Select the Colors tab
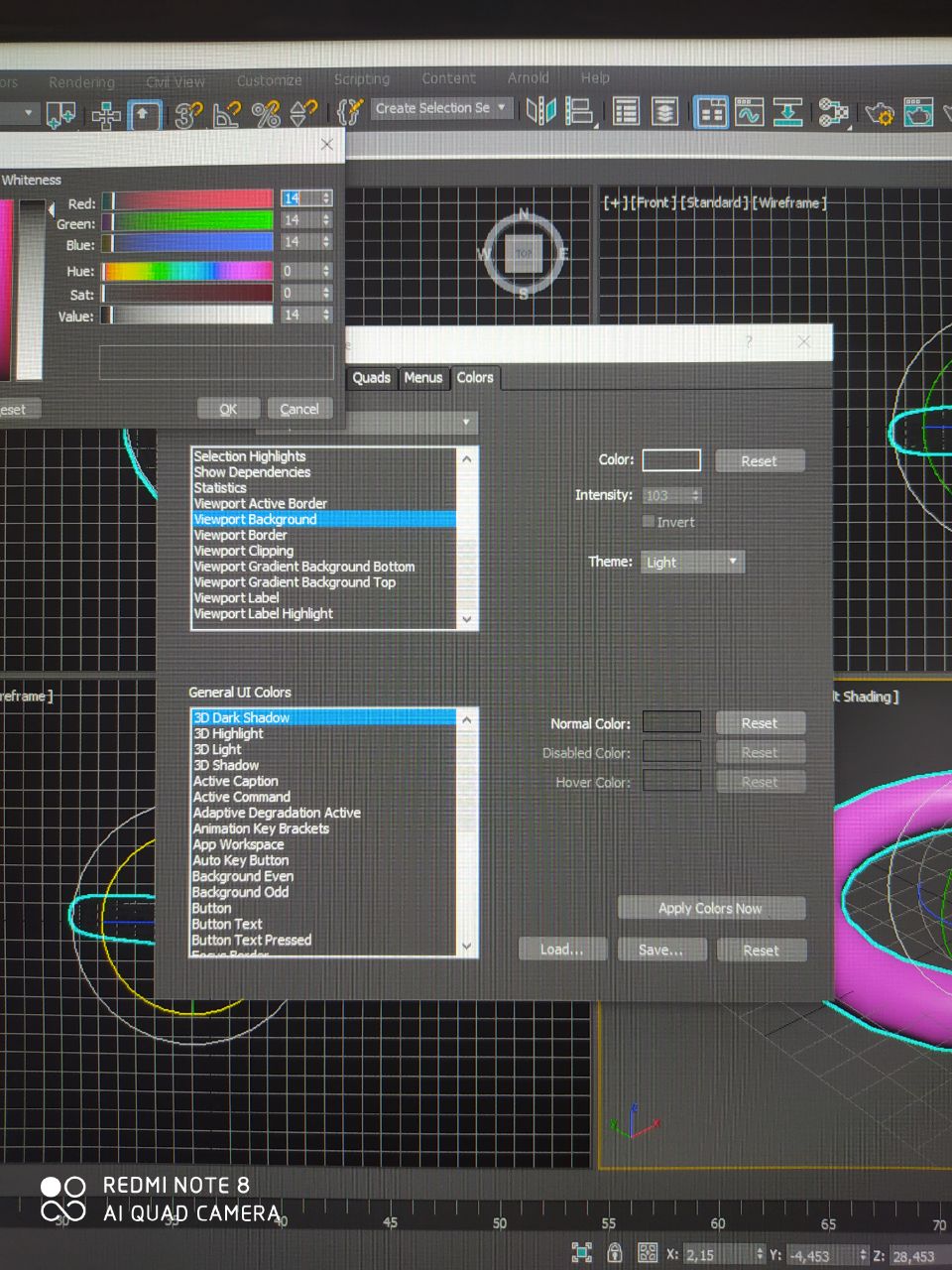This screenshot has height=1270, width=952. click(475, 377)
